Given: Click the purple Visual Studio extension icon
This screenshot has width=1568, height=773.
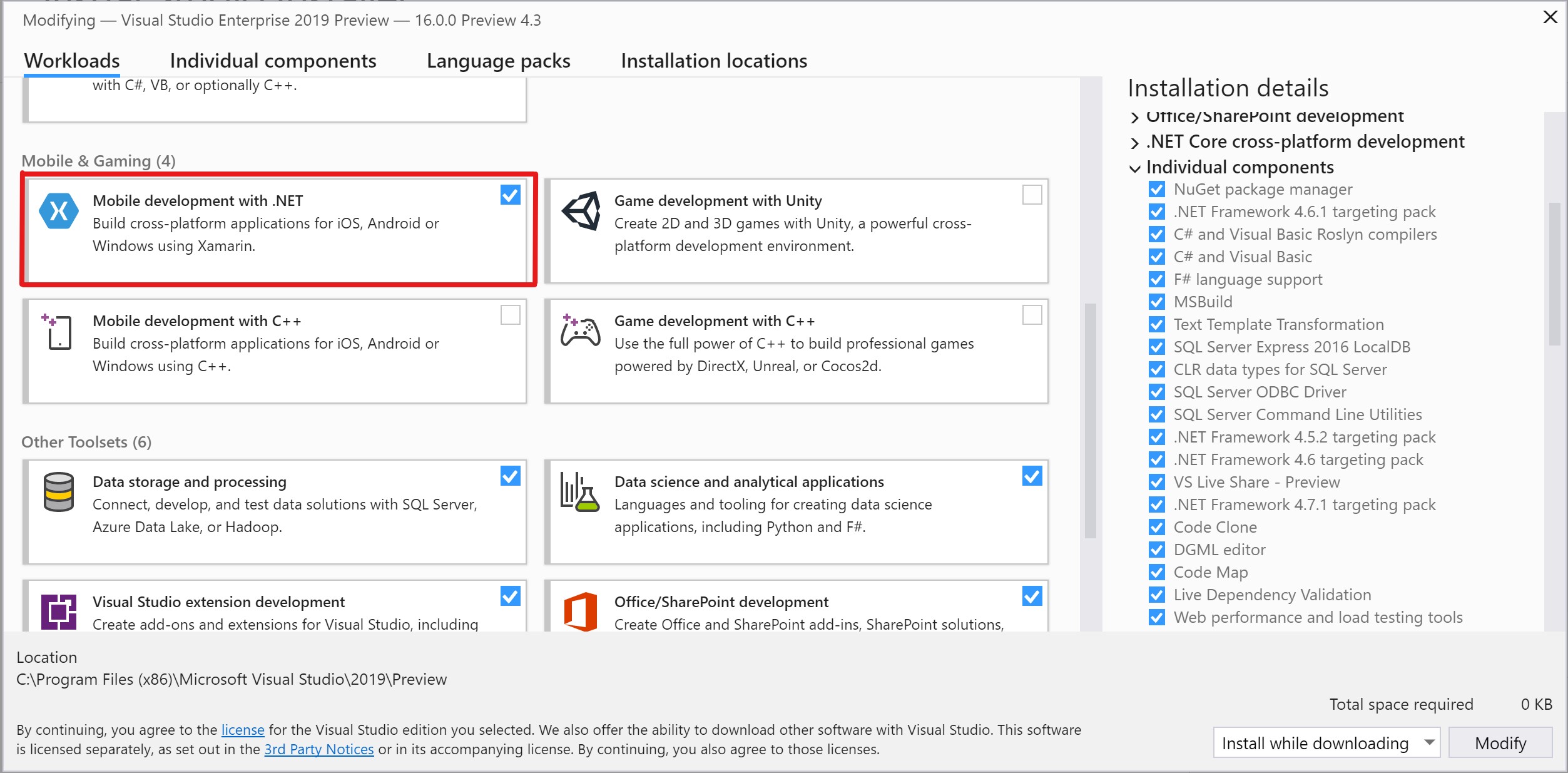Looking at the screenshot, I should pos(59,612).
